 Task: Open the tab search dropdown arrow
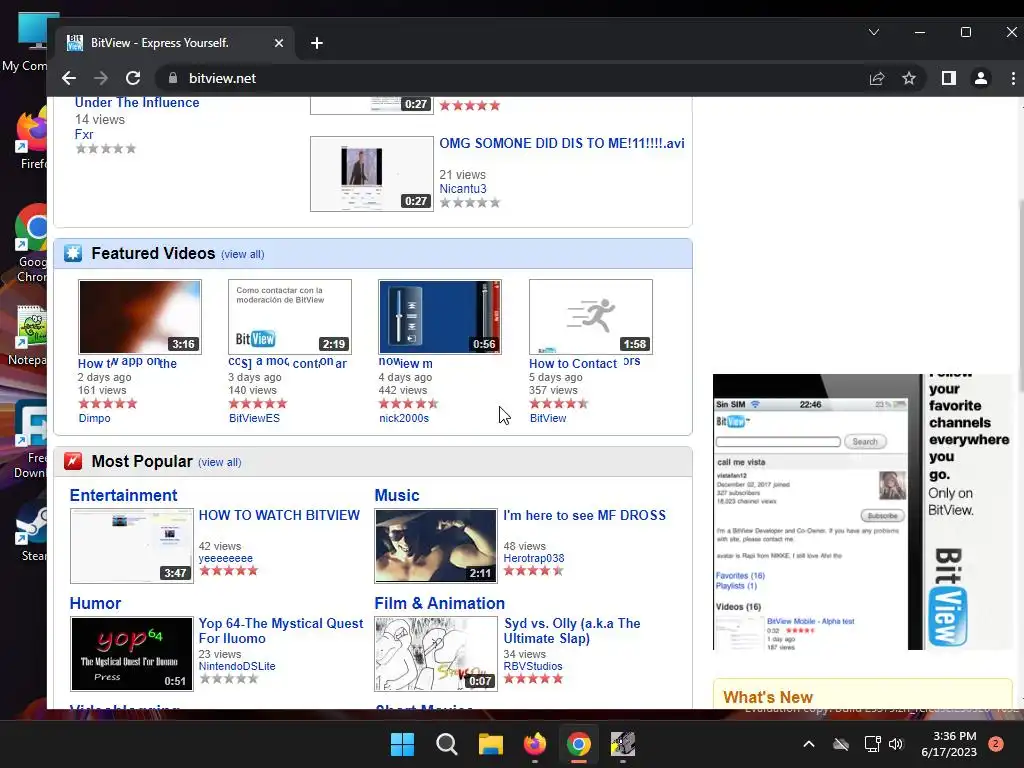[x=873, y=32]
